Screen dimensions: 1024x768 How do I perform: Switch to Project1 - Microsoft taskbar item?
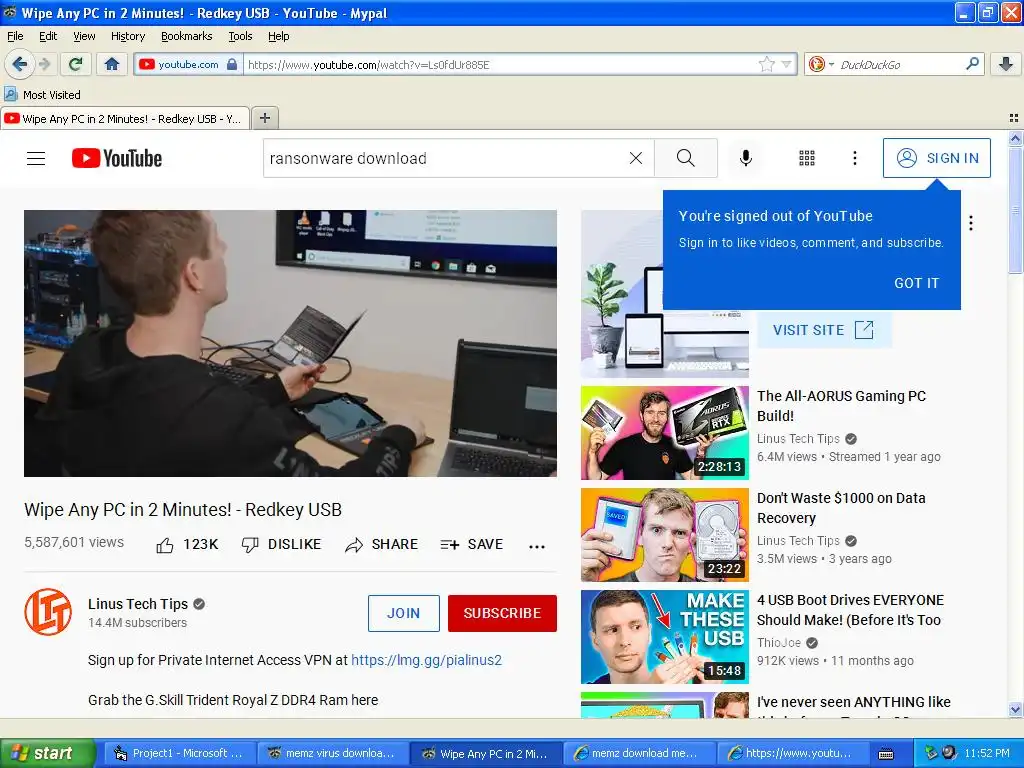(180, 753)
